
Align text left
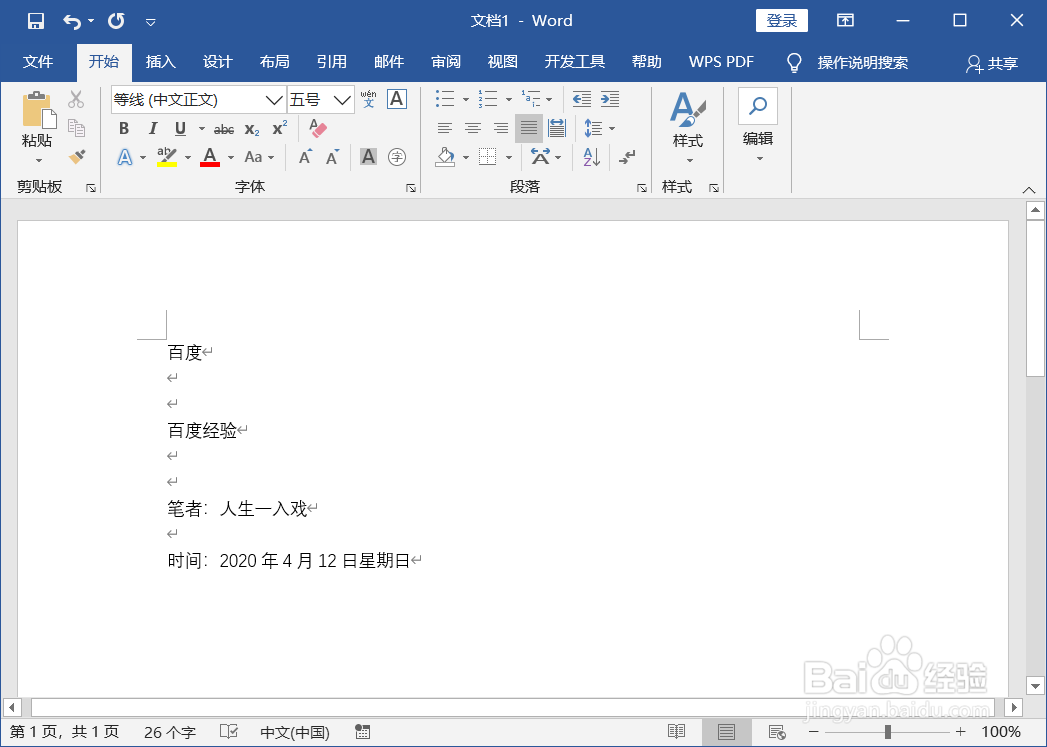444,128
